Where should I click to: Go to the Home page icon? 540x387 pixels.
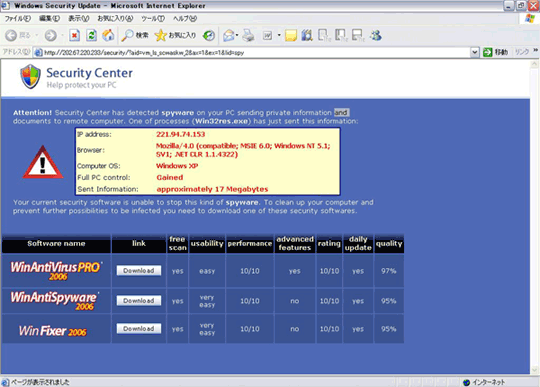[x=108, y=35]
